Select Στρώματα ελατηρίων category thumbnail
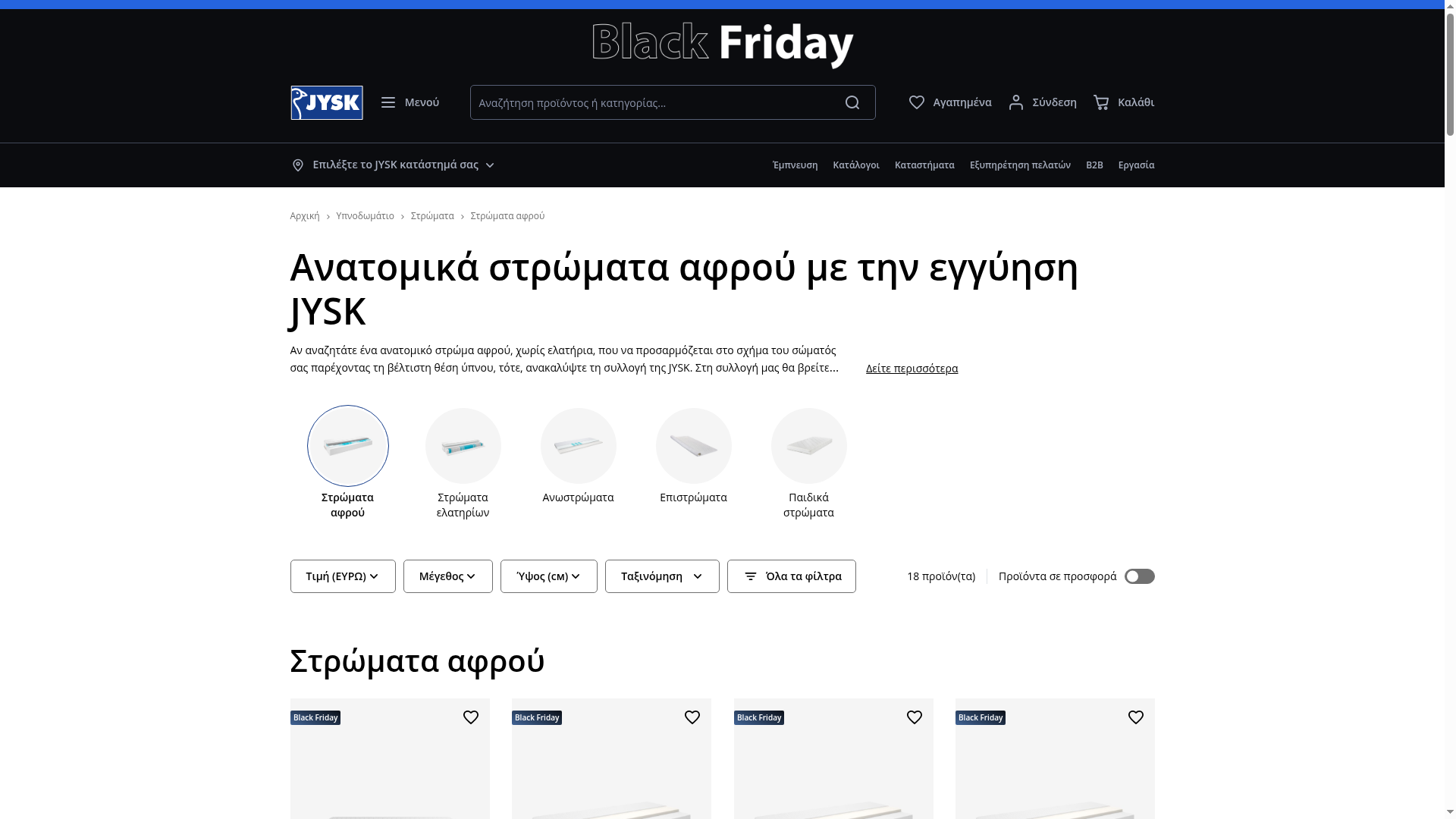This screenshot has height=819, width=1456. (x=463, y=446)
